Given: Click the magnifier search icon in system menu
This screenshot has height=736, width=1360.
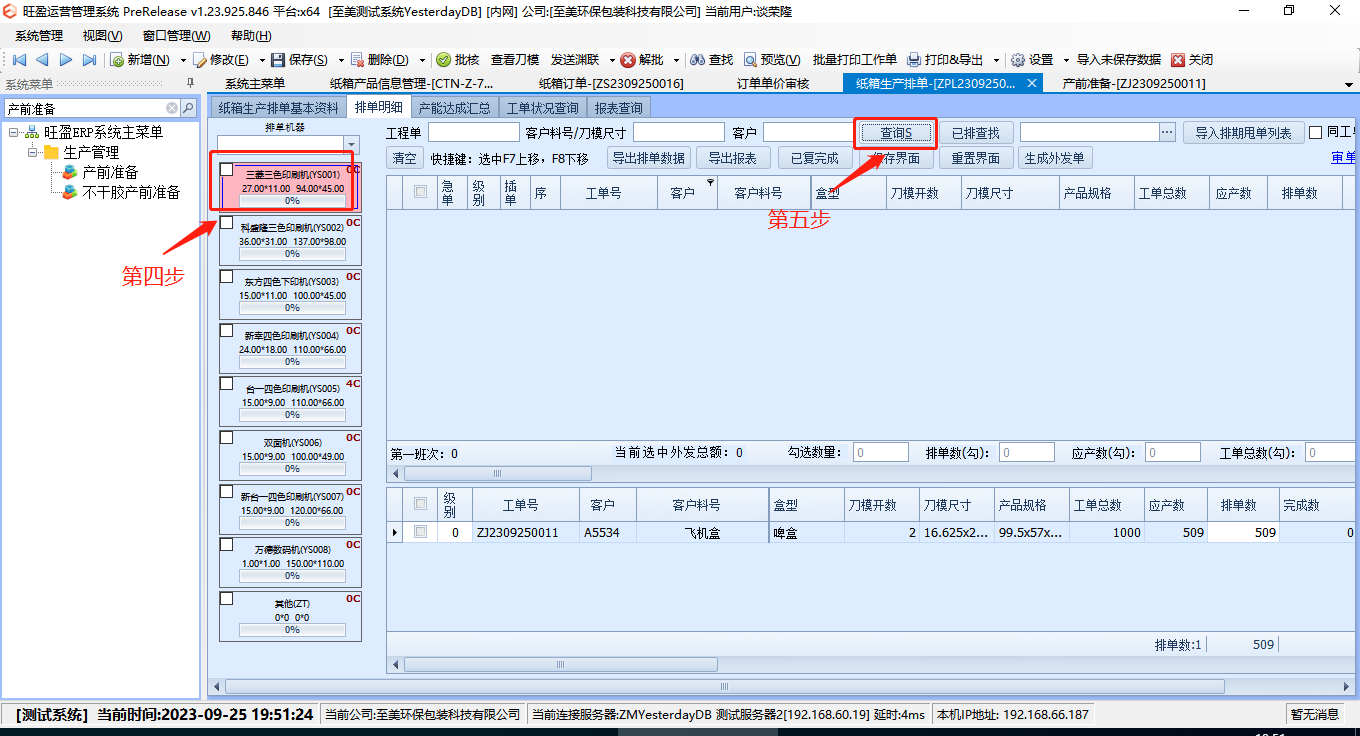Looking at the screenshot, I should (x=187, y=108).
